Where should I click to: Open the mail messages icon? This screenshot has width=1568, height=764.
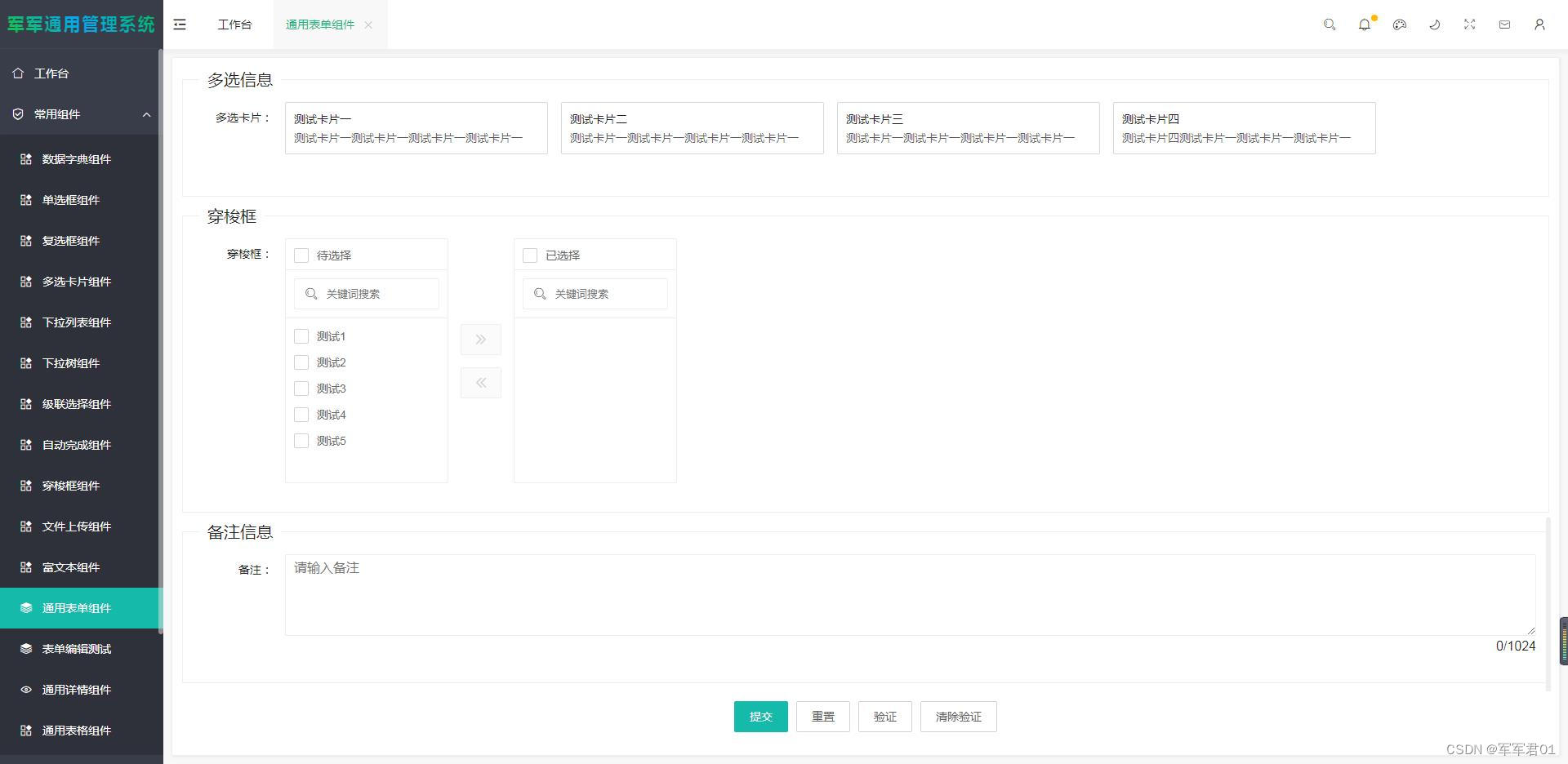[1504, 24]
